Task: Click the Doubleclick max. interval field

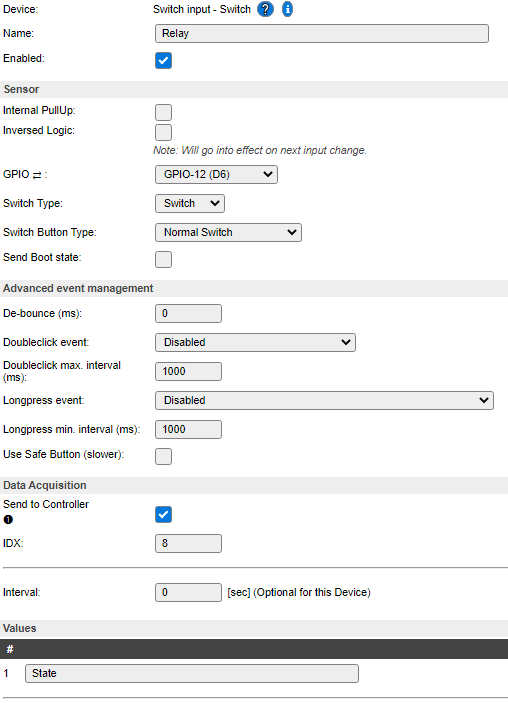Action: tap(188, 372)
